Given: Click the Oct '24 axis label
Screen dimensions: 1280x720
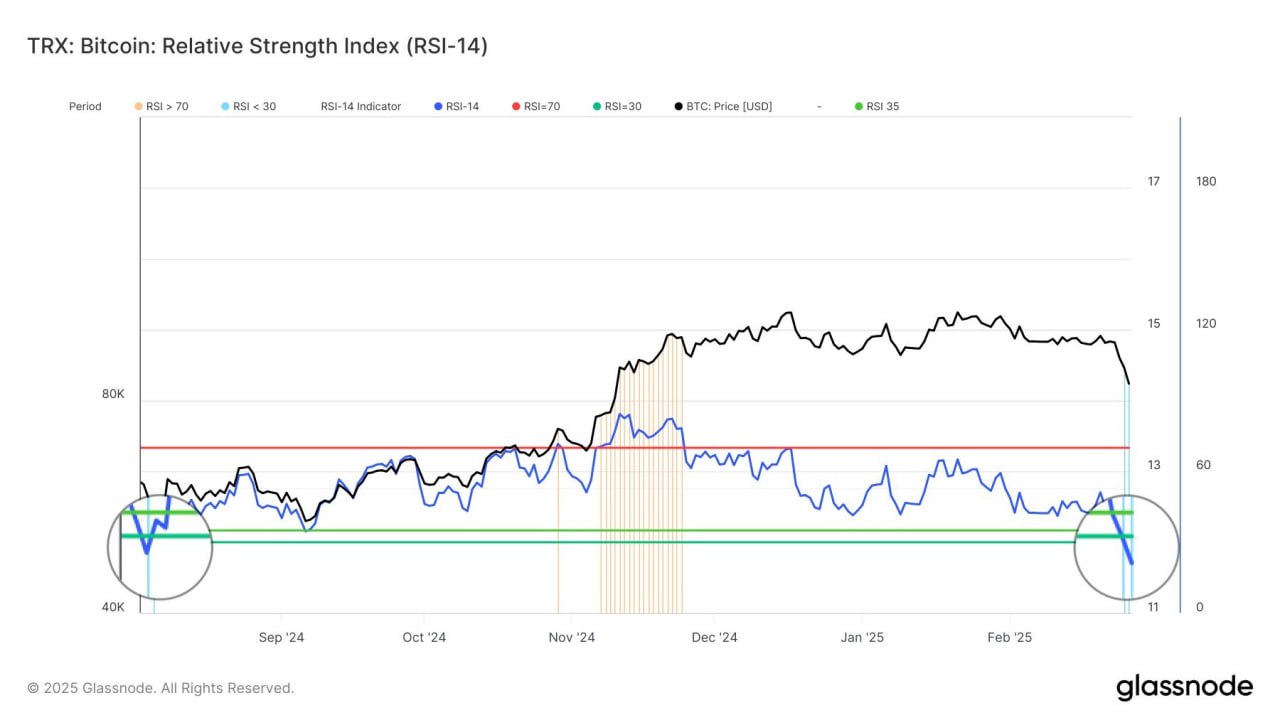Looking at the screenshot, I should 424,637.
